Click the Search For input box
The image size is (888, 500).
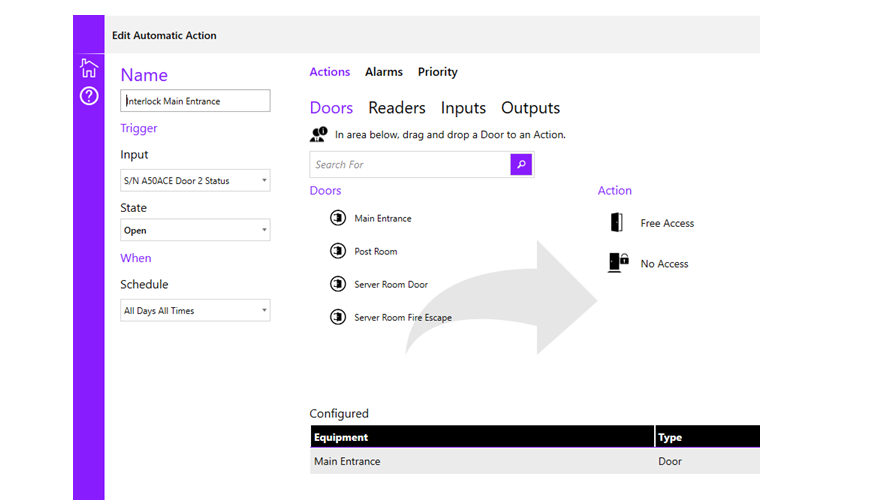[x=410, y=165]
